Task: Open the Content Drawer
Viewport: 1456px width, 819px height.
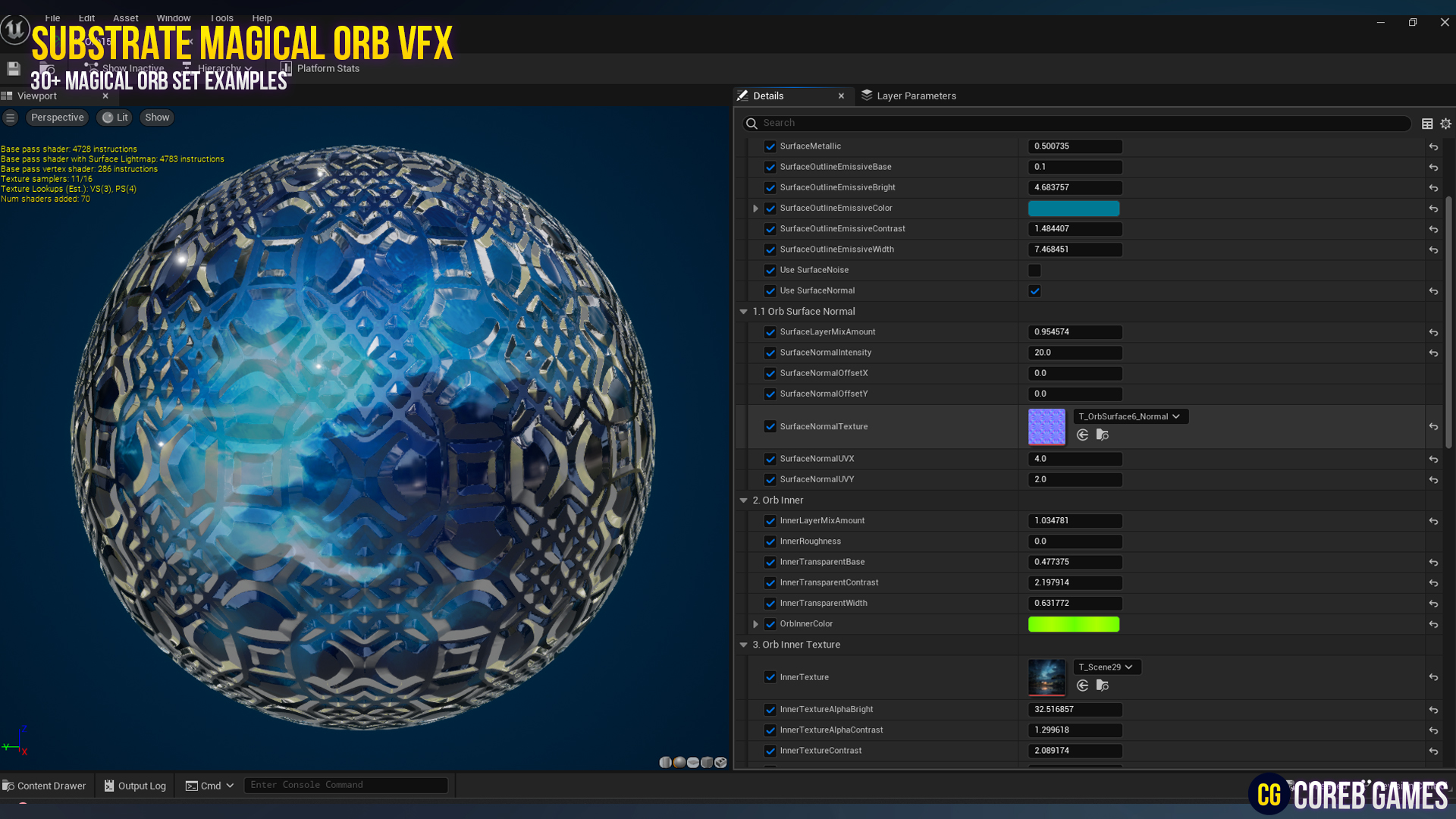Action: (x=45, y=785)
